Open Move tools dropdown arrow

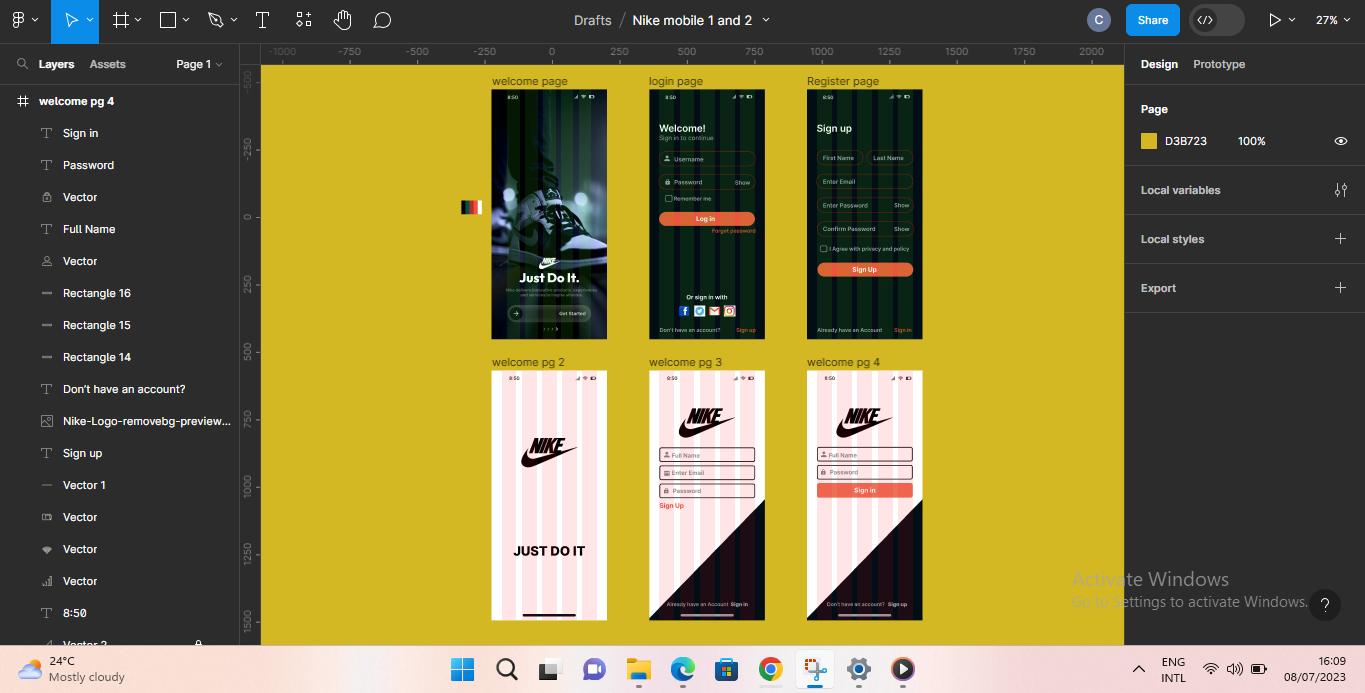click(x=90, y=20)
